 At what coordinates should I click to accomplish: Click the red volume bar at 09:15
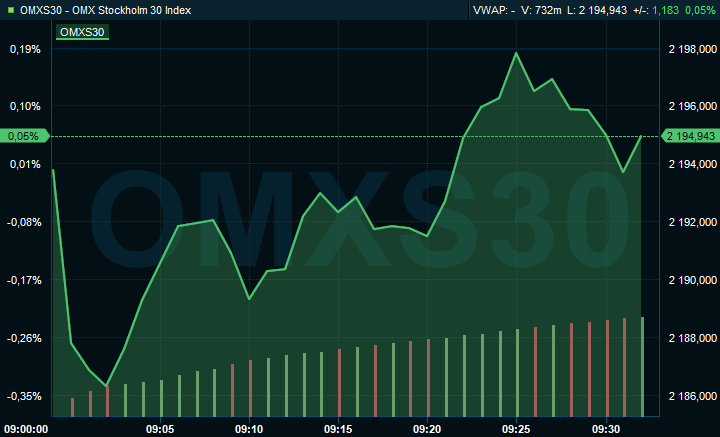point(339,383)
